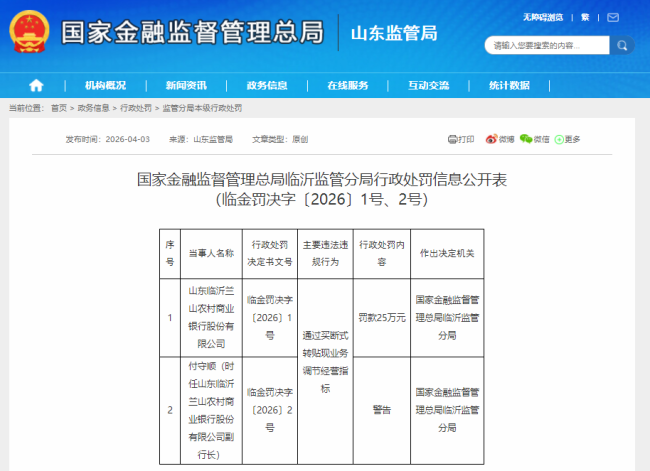Select publish date 2026-04-03 text
650x471 pixels.
128,139
